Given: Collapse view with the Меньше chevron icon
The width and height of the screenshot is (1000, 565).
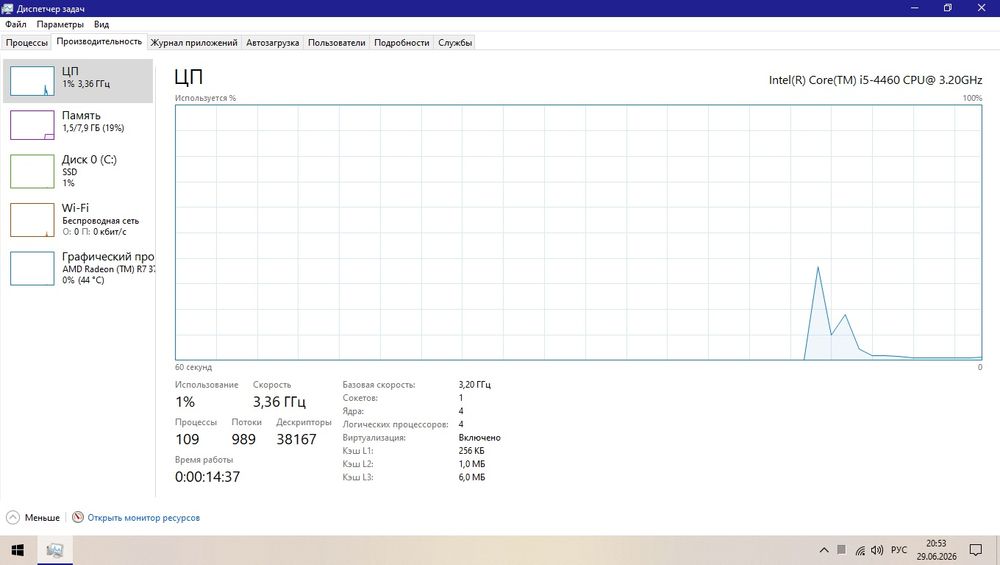Looking at the screenshot, I should [13, 517].
